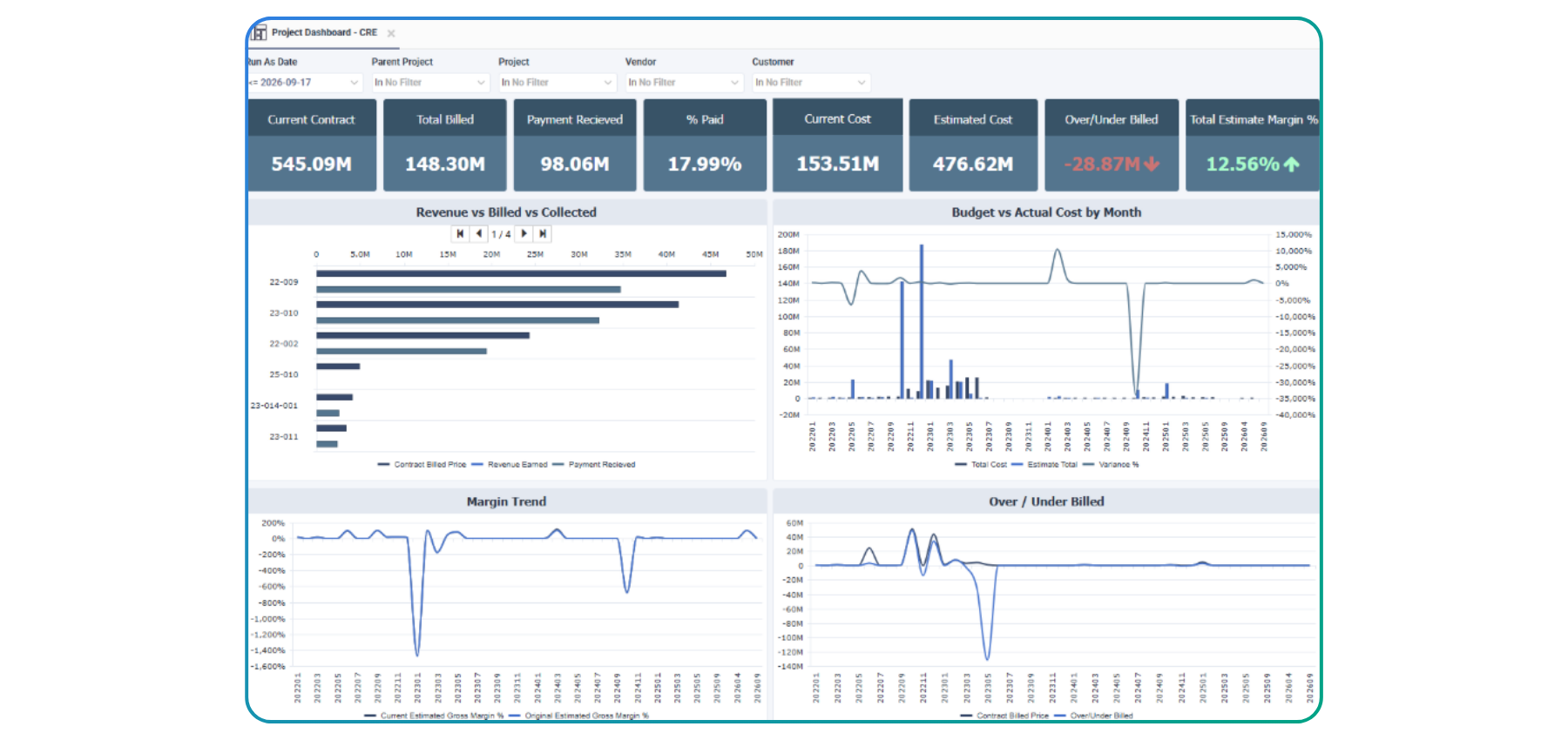Viewport: 1568px width, 740px height.
Task: Select the % Paid 17.99% card
Action: [705, 145]
